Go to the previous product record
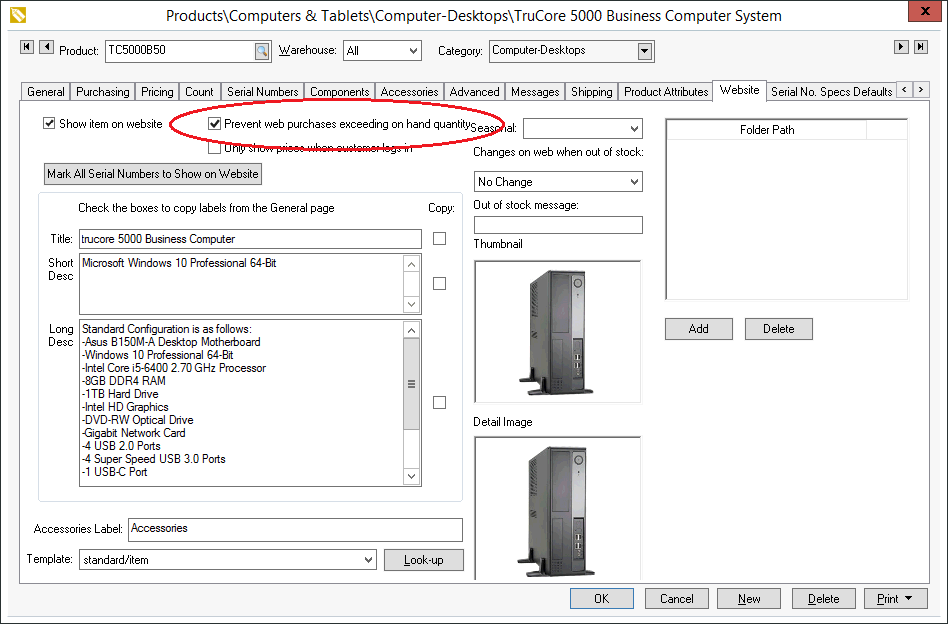The height and width of the screenshot is (624, 948). pos(46,48)
